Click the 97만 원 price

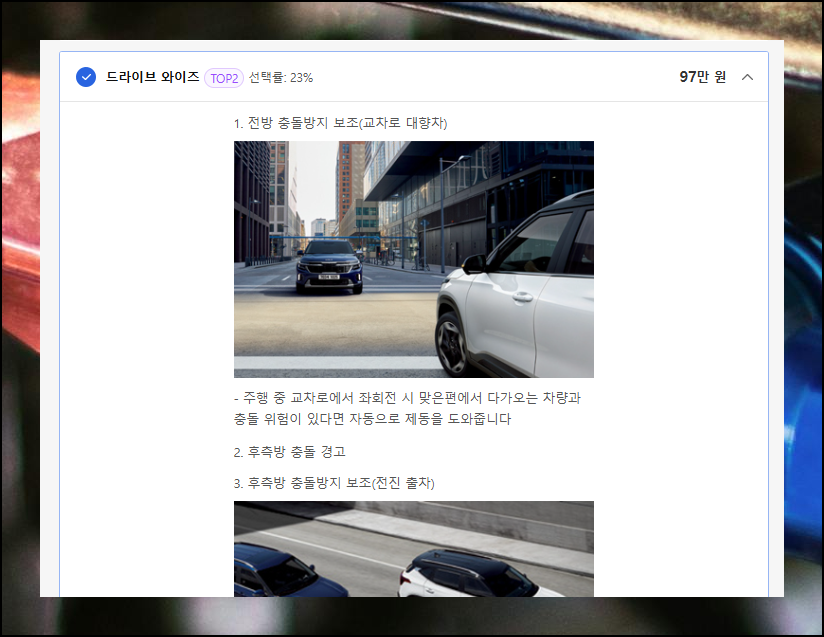click(x=703, y=77)
